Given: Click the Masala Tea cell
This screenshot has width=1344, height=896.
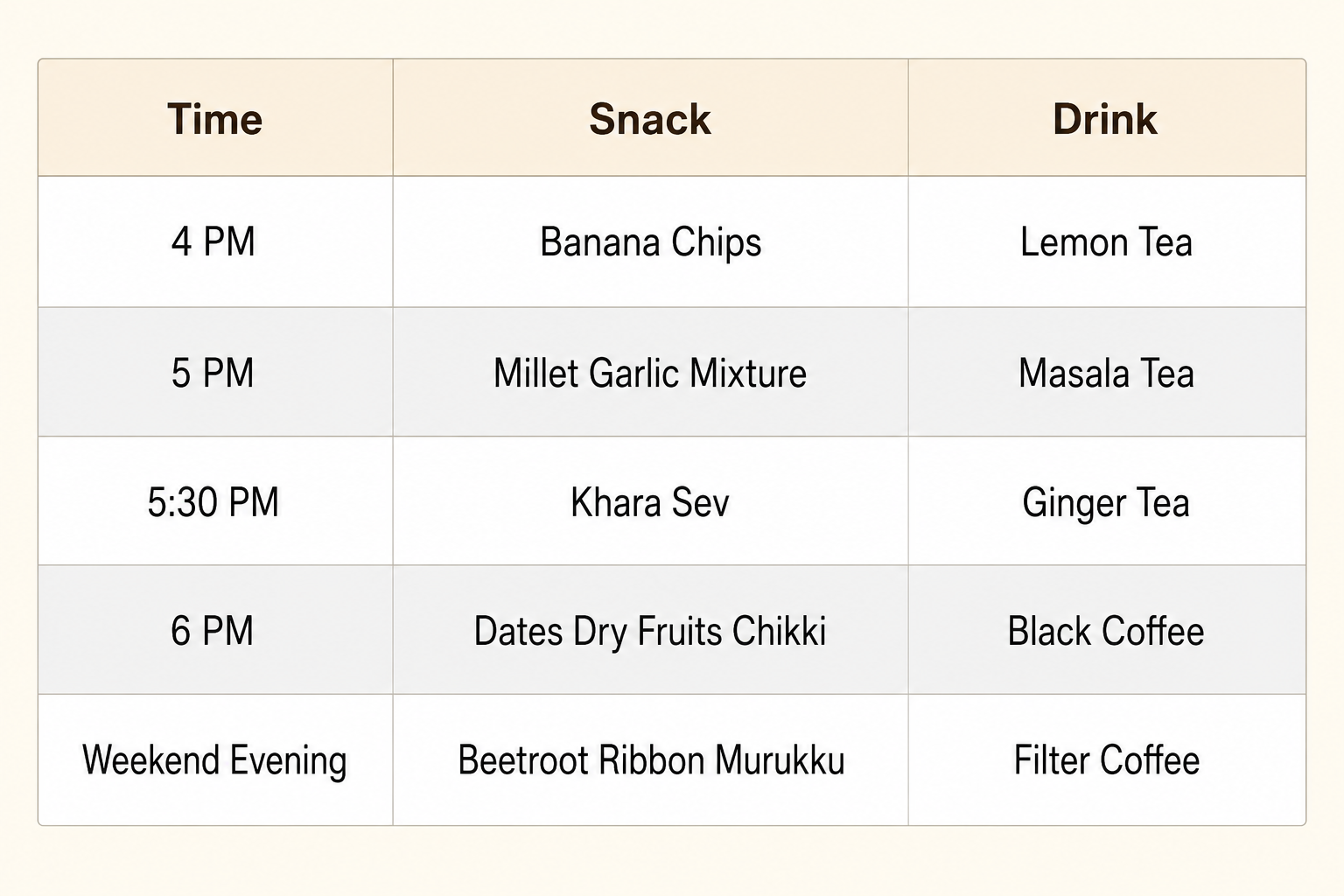Looking at the screenshot, I should [x=1107, y=372].
